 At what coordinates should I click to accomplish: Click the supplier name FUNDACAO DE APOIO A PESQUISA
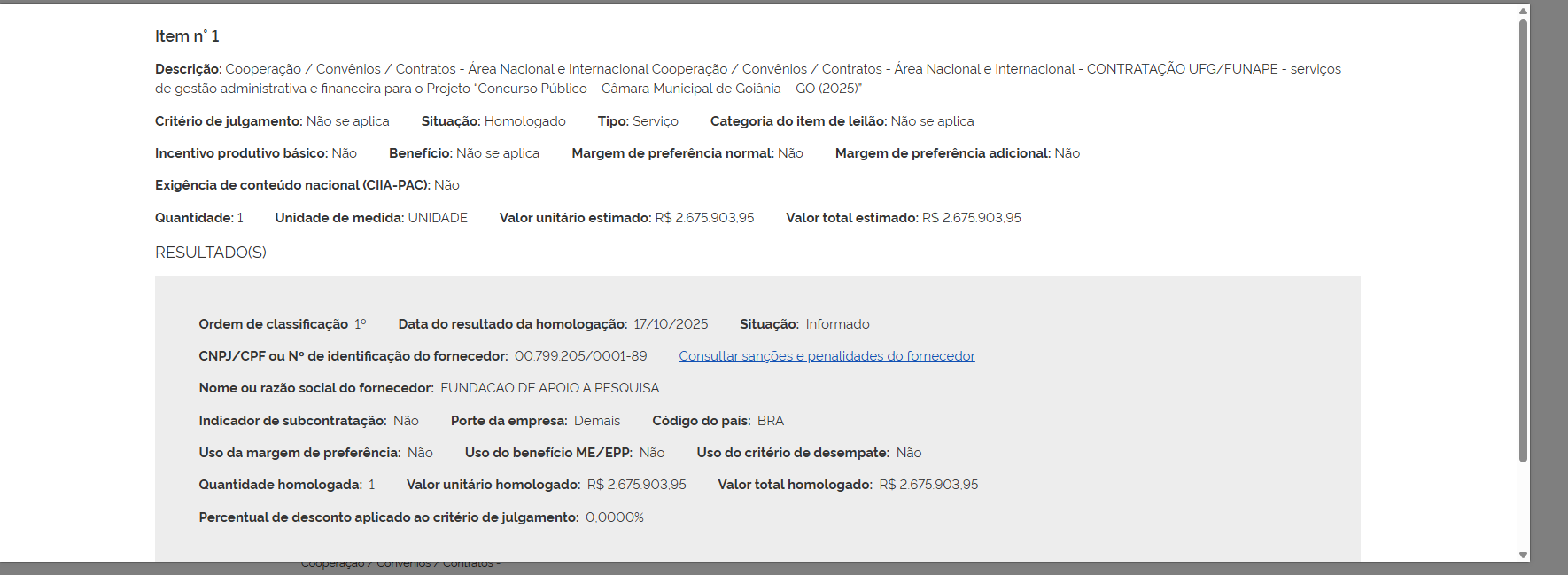(549, 388)
